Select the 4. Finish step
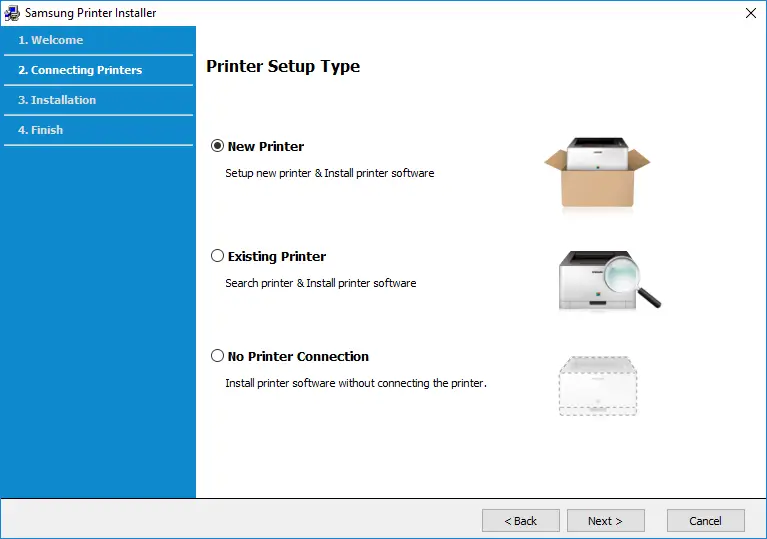767x539 pixels. coord(40,130)
